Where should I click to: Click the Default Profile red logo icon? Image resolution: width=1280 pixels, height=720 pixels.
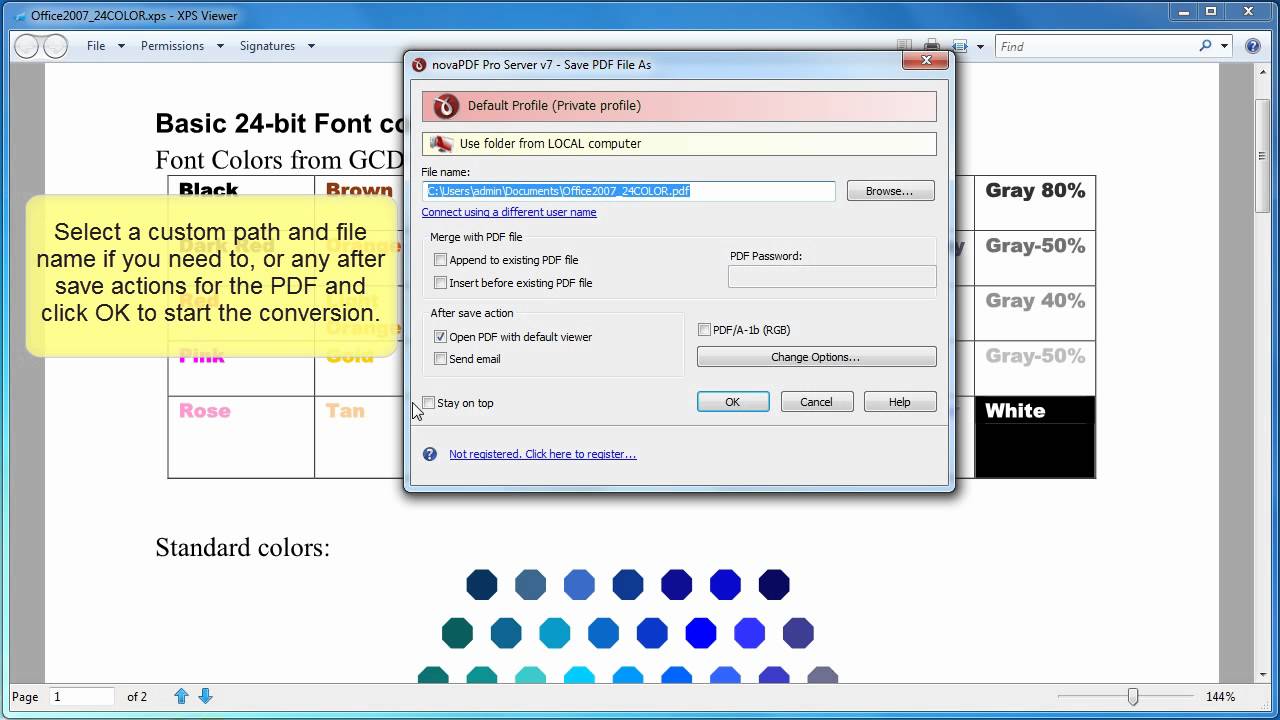445,106
